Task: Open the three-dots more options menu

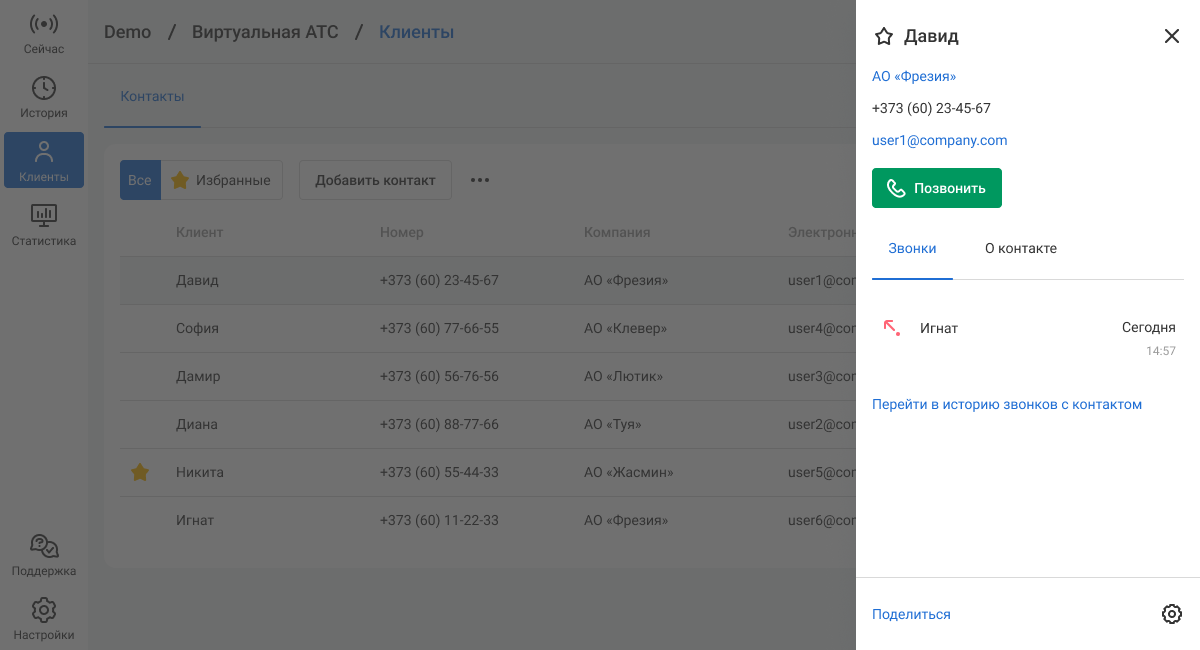Action: (x=480, y=180)
